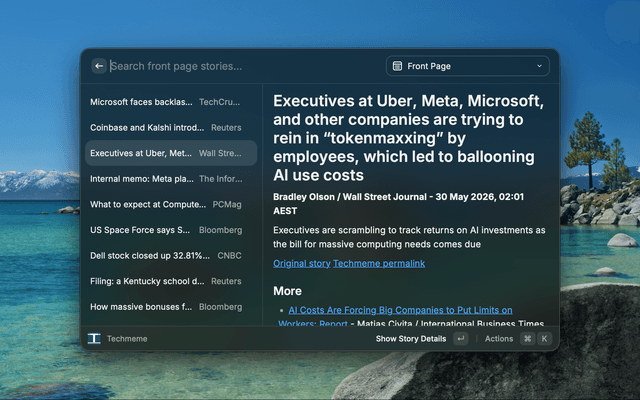
Task: Open the Techmeme permalink link
Action: [379, 264]
